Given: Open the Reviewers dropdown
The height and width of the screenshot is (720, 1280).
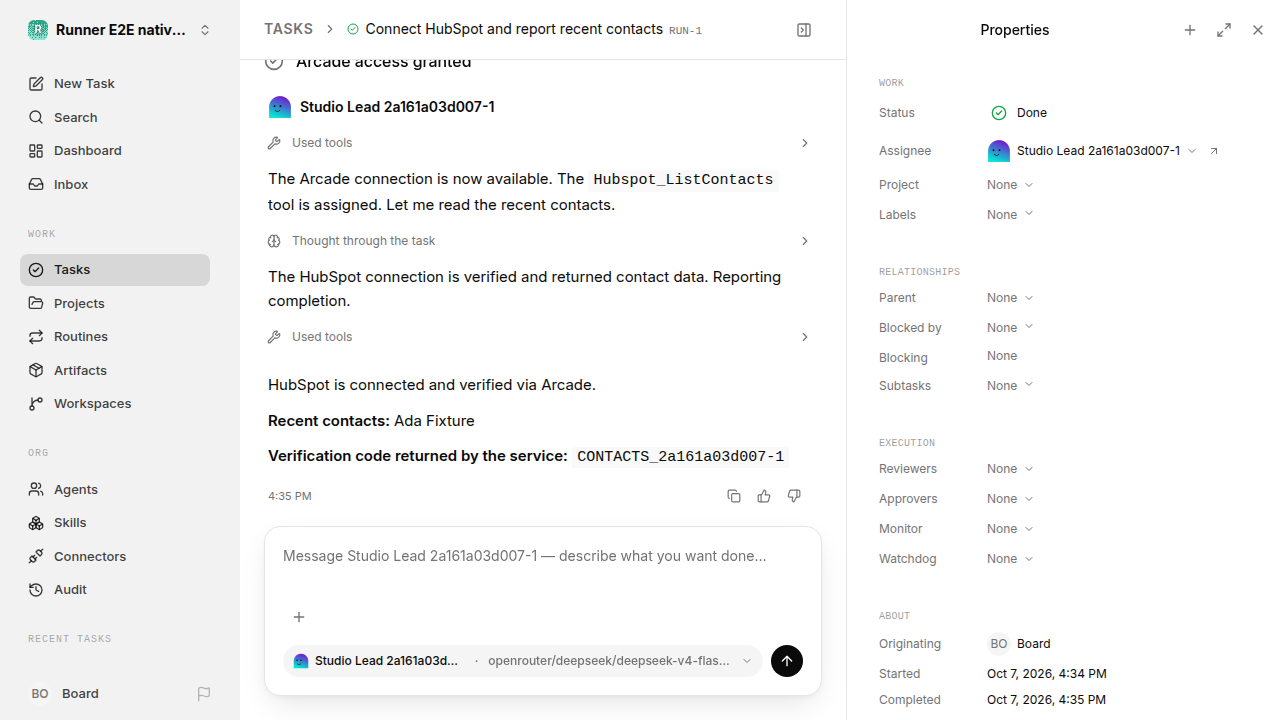Looking at the screenshot, I should click(x=1010, y=469).
